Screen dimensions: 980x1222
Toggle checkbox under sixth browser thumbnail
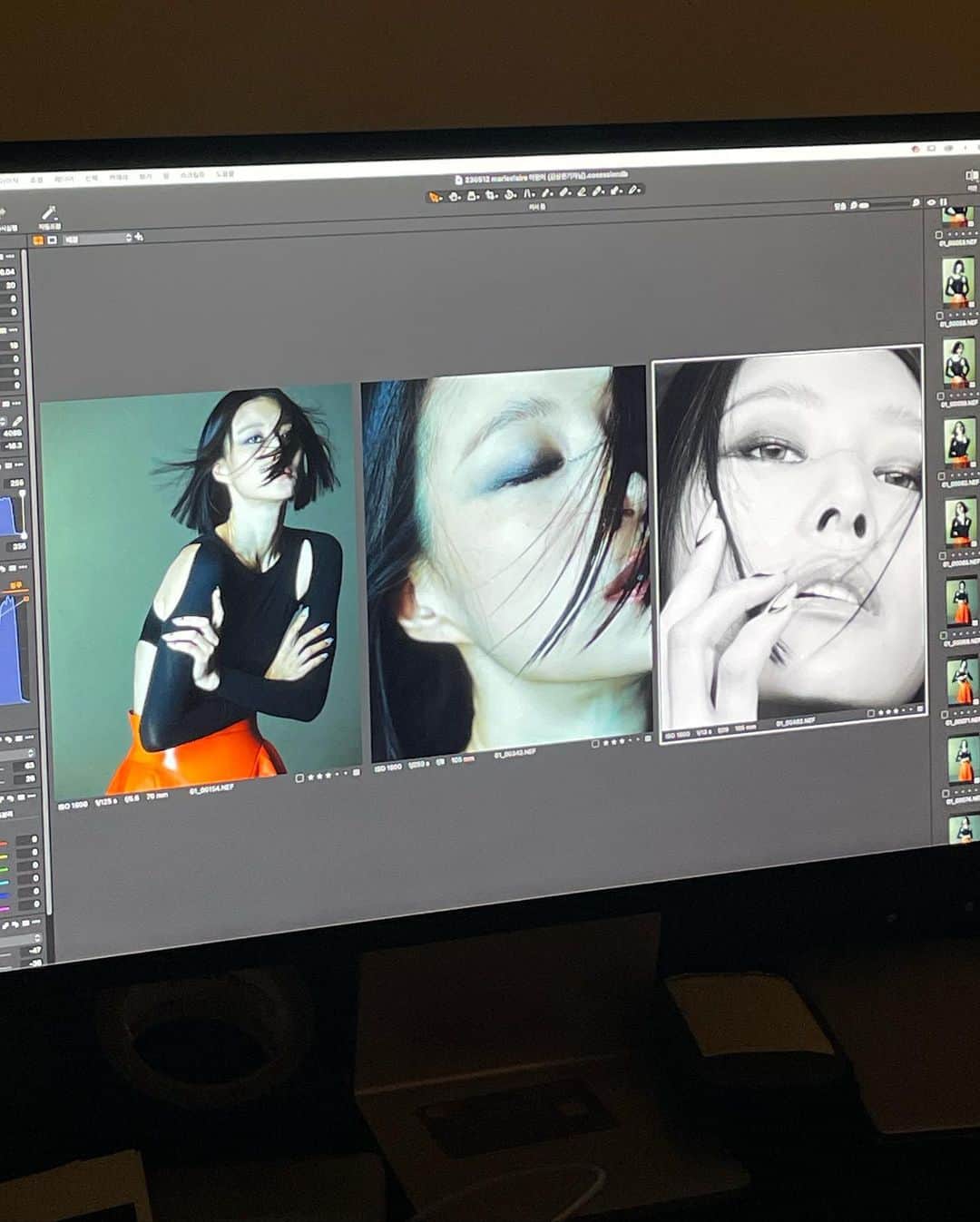945,635
